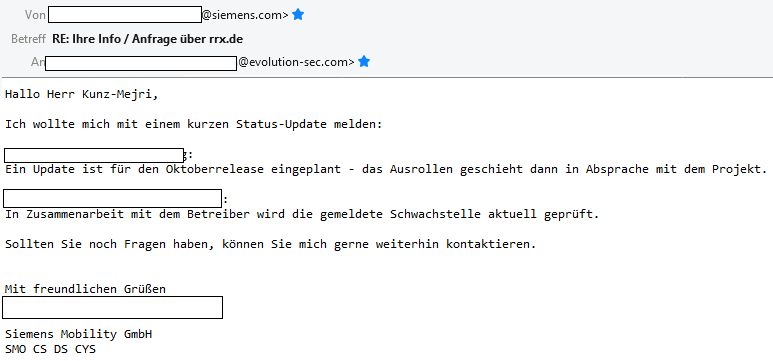The width and height of the screenshot is (773, 361).
Task: Click the star next to the evolution-sec.com recipient
Action: (364, 62)
